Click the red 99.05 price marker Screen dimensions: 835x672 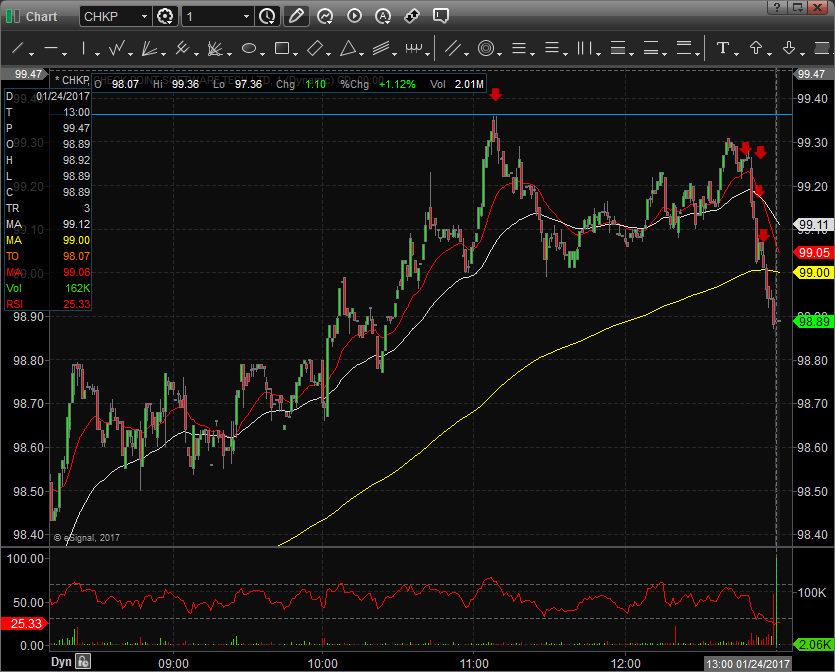tap(813, 252)
